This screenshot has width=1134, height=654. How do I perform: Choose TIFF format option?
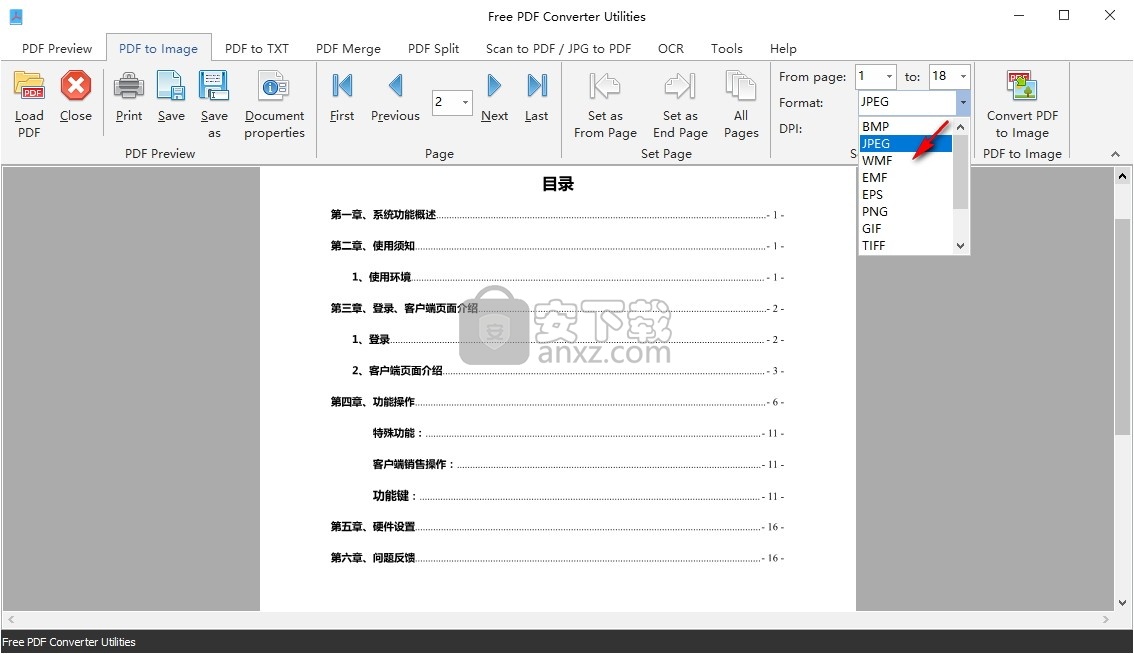905,245
